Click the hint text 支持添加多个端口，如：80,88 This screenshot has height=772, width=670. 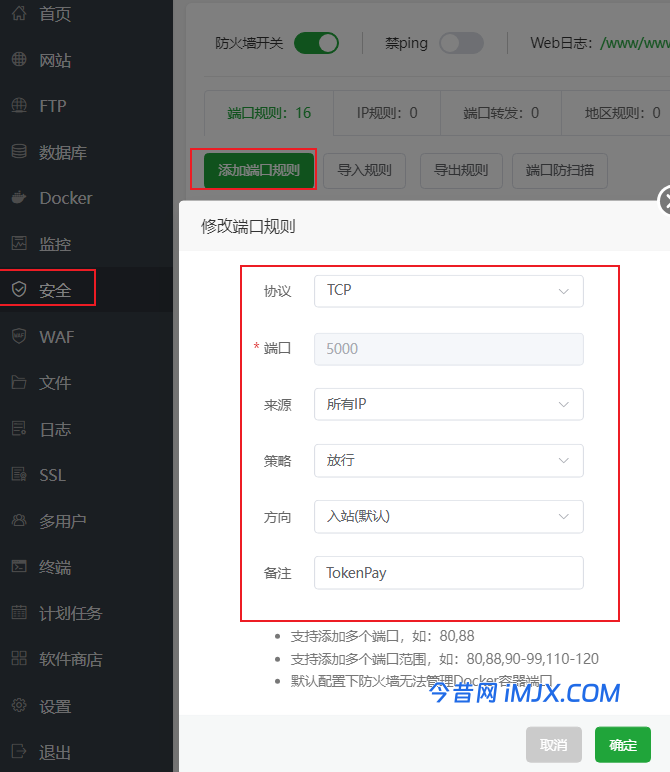[383, 636]
